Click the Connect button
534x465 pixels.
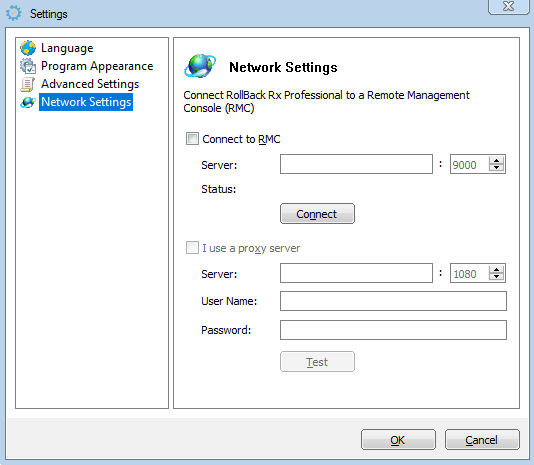click(317, 214)
